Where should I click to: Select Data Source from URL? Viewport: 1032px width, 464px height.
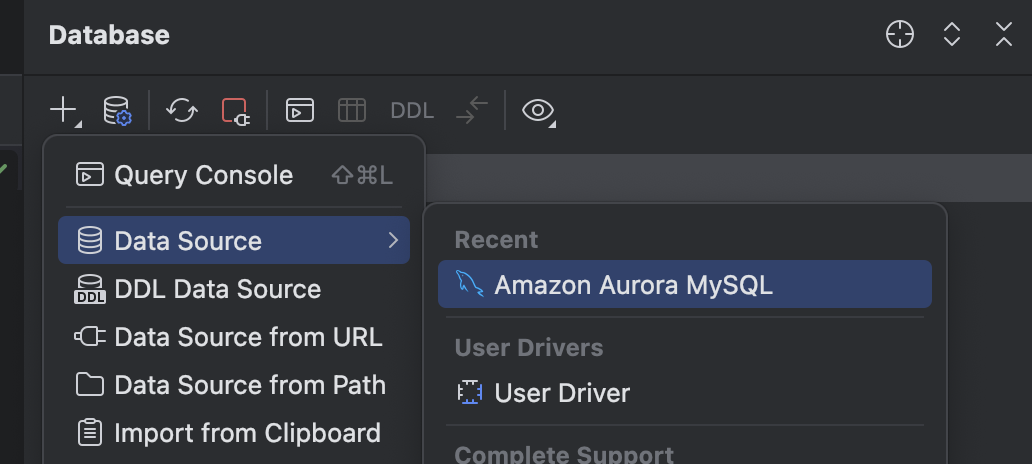point(234,337)
